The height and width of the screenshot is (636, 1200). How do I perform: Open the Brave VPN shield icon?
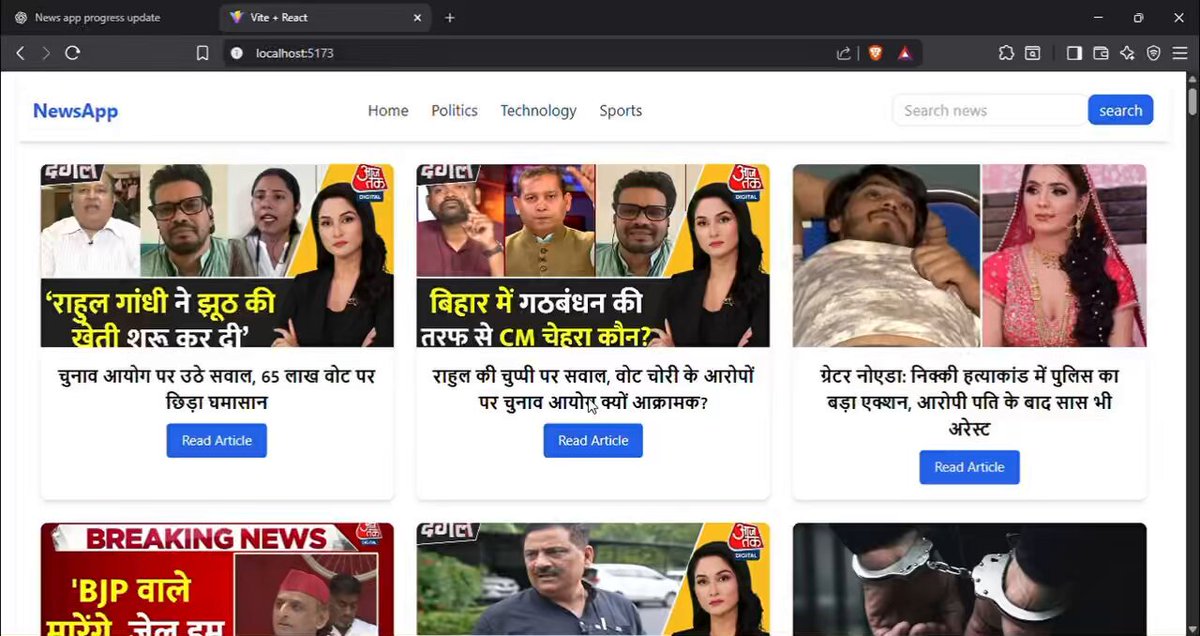pos(1154,53)
